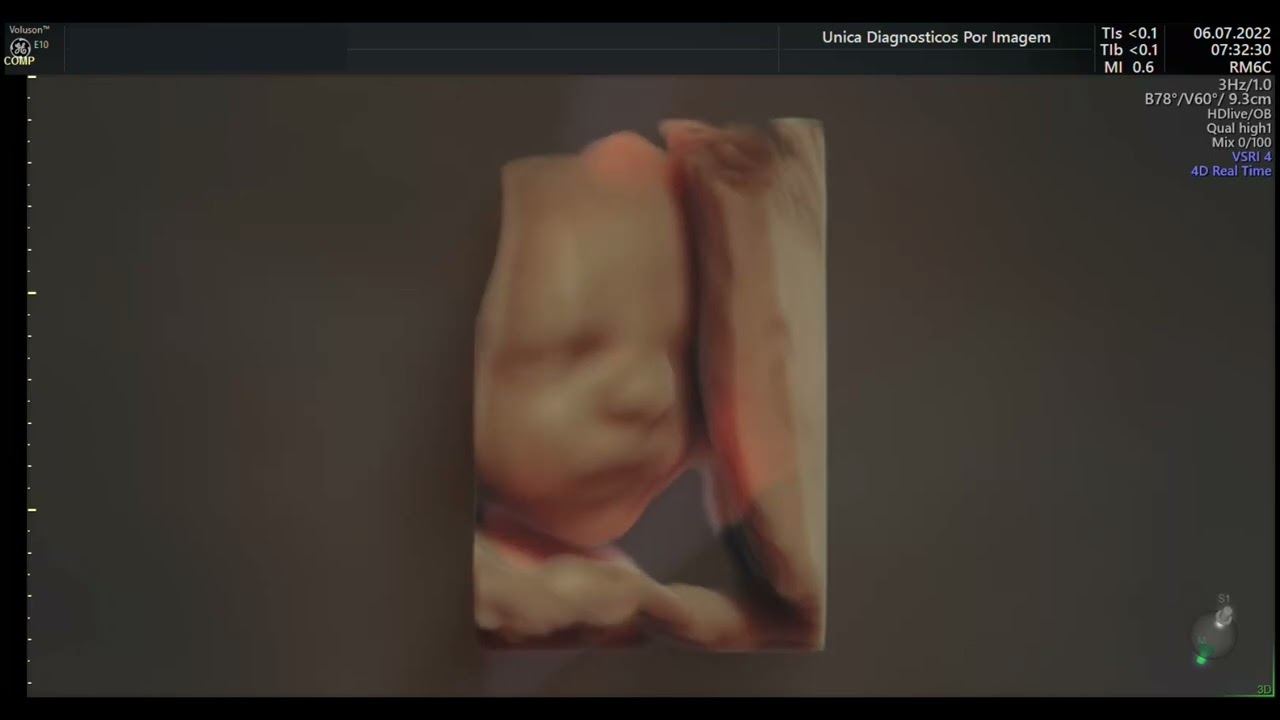This screenshot has width=1280, height=720.
Task: Click the E10 model label
Action: pos(41,45)
